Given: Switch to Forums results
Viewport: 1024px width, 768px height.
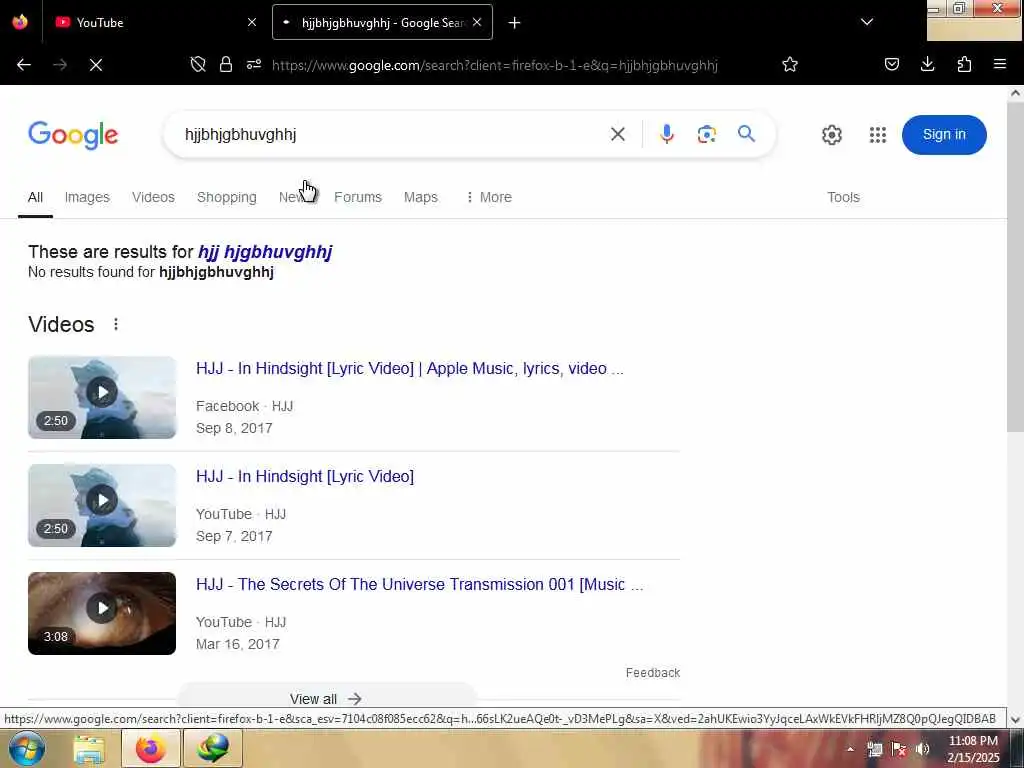Looking at the screenshot, I should [x=358, y=197].
